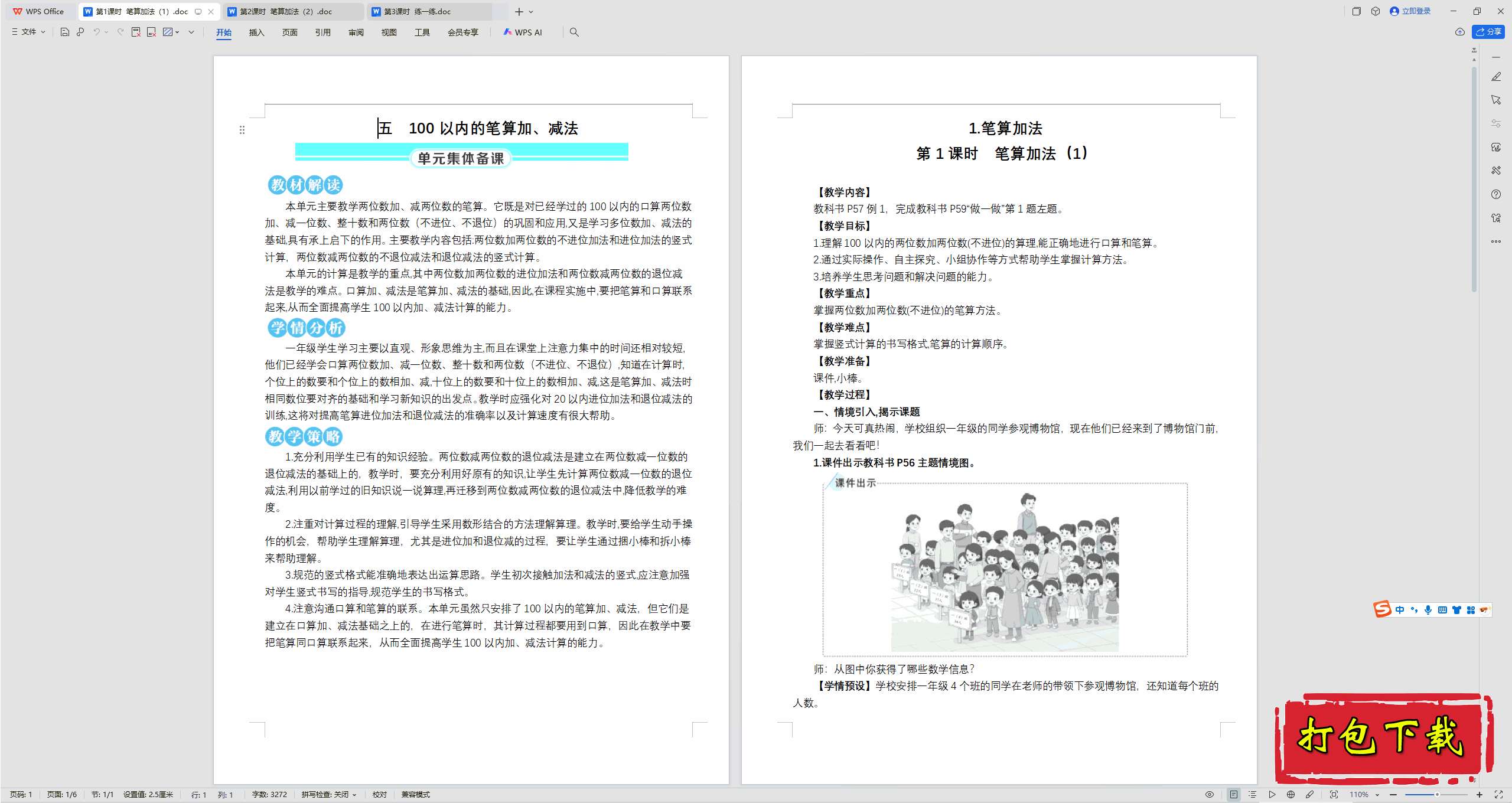
Task: Toggle eye protection mode eye icon
Action: coord(1210,795)
